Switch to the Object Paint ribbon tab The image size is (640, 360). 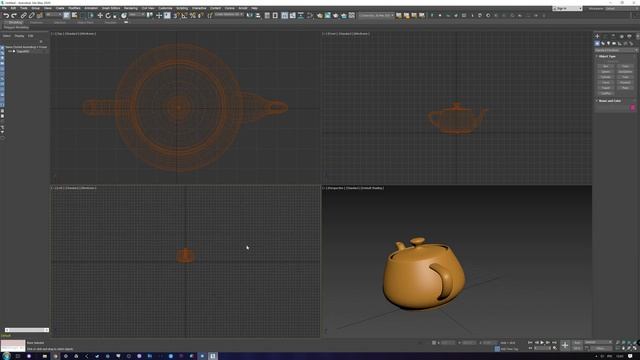[85, 22]
